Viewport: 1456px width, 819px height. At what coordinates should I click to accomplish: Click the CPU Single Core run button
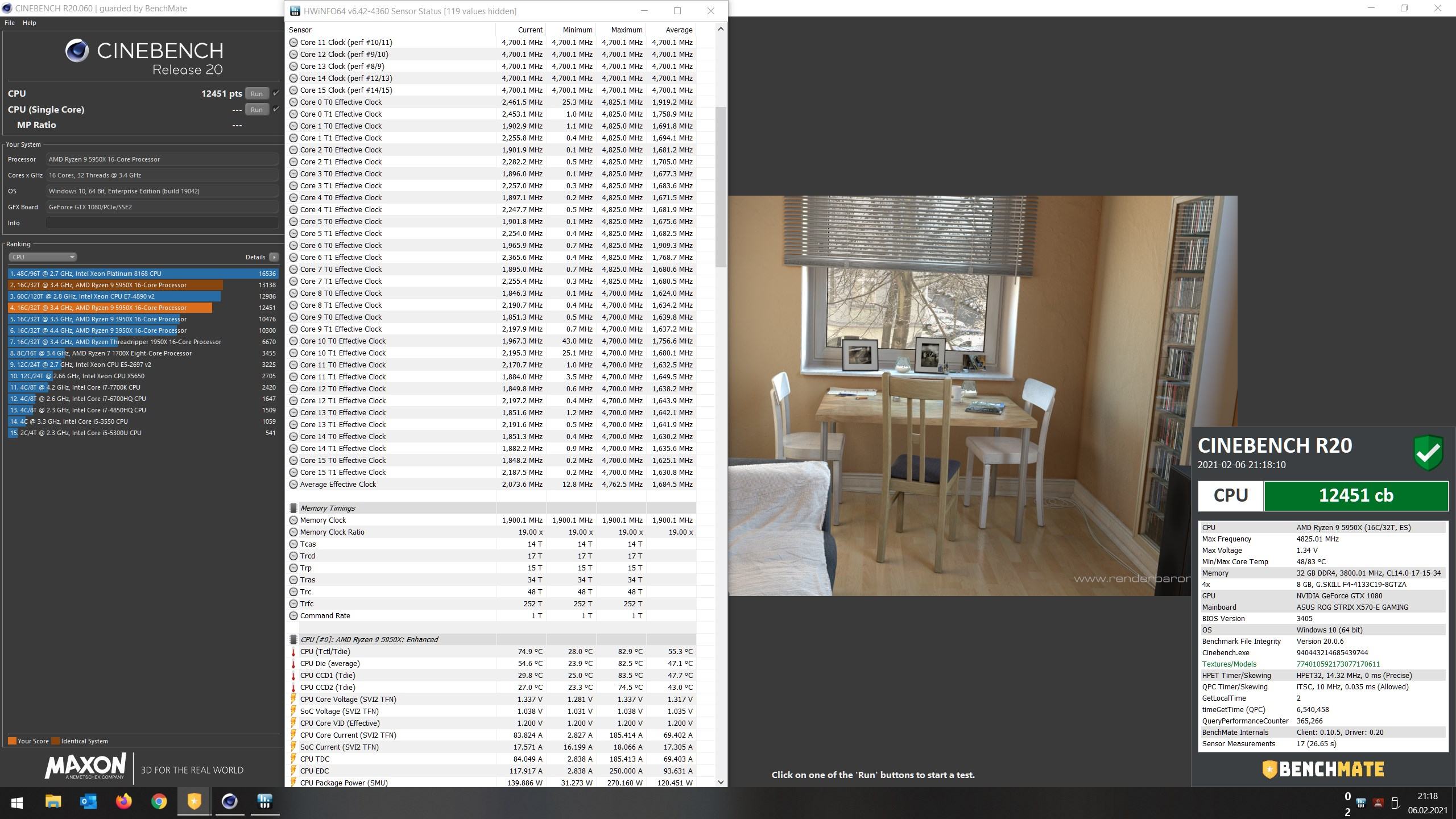click(x=256, y=109)
